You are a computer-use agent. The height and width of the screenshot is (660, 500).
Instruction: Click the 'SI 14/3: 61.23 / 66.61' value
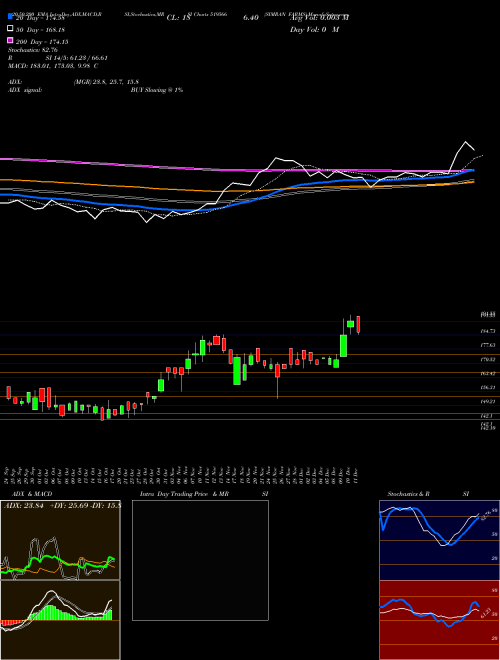pyautogui.click(x=77, y=58)
